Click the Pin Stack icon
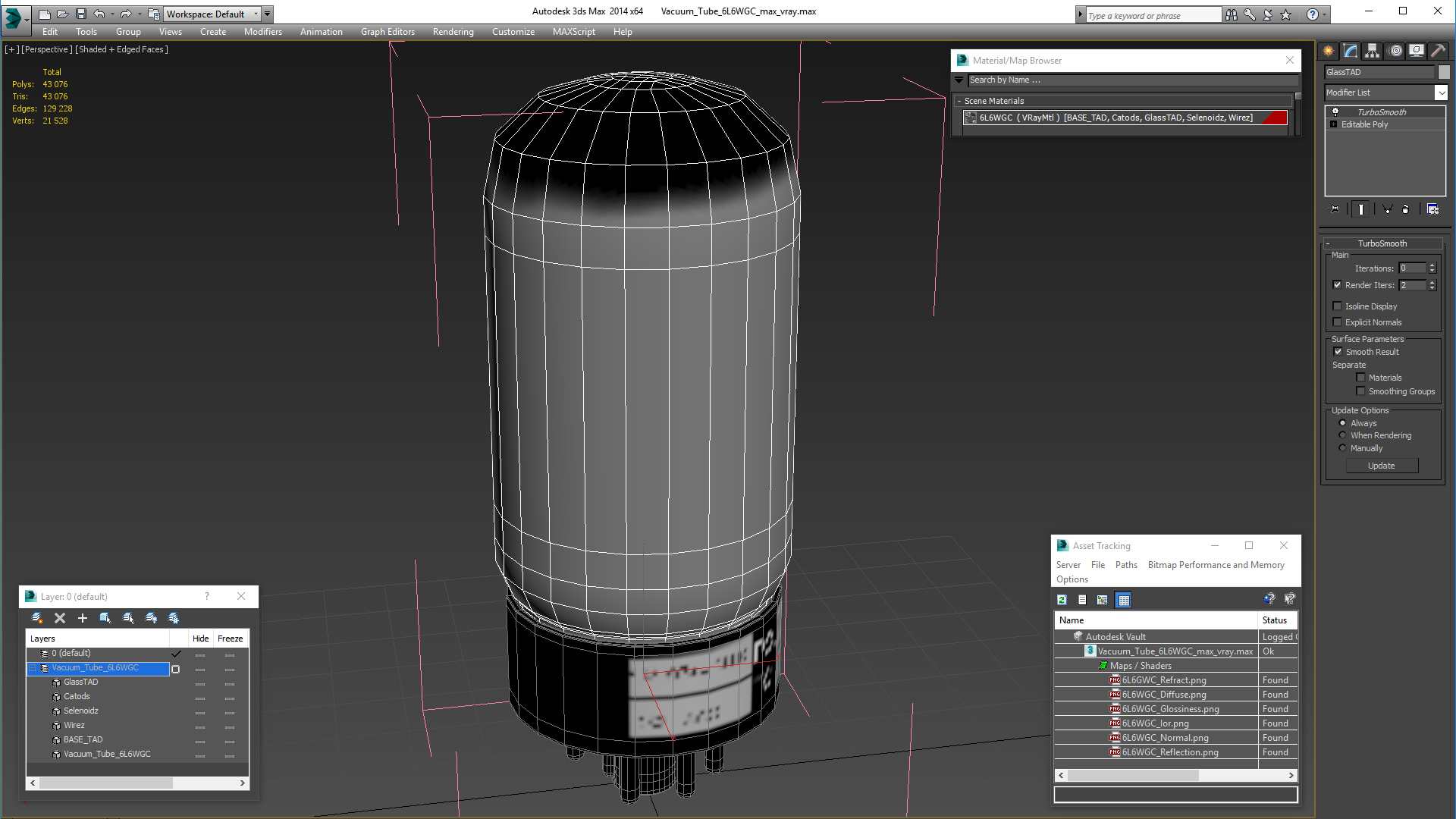 pos(1335,209)
